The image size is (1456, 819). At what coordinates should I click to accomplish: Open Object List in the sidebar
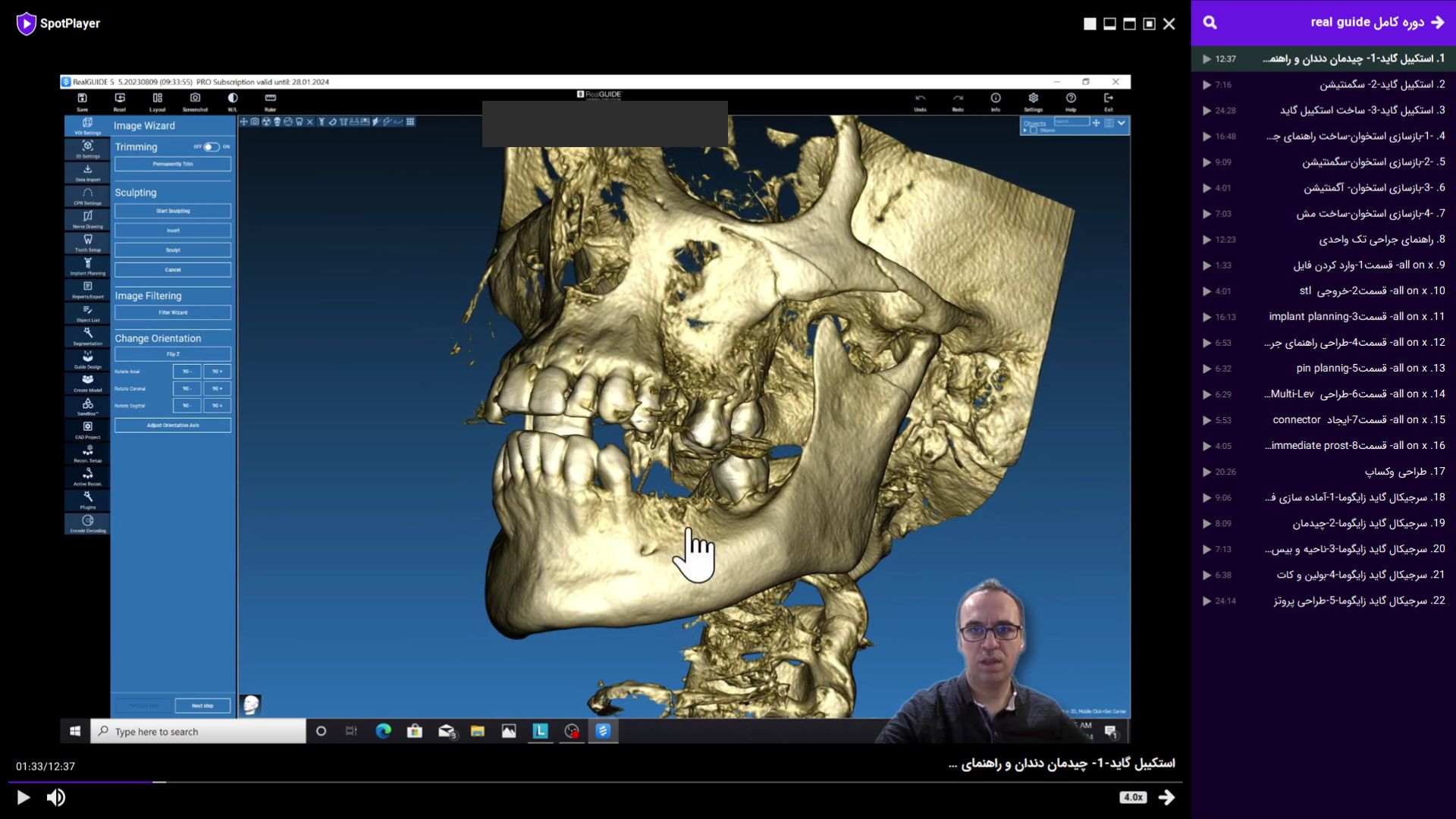[x=88, y=313]
